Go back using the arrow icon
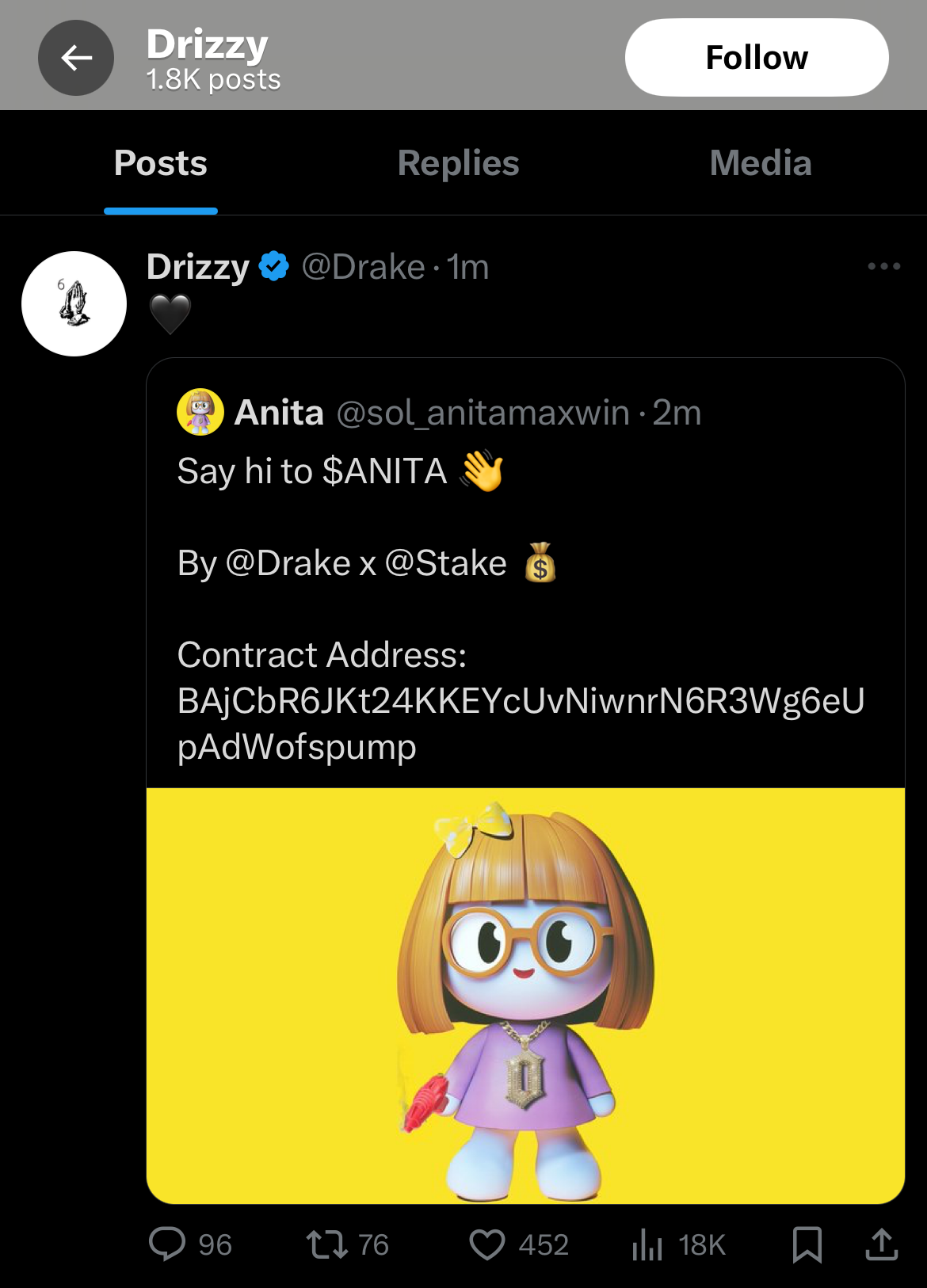Screen dimensions: 927x1288 pyautogui.click(x=75, y=56)
